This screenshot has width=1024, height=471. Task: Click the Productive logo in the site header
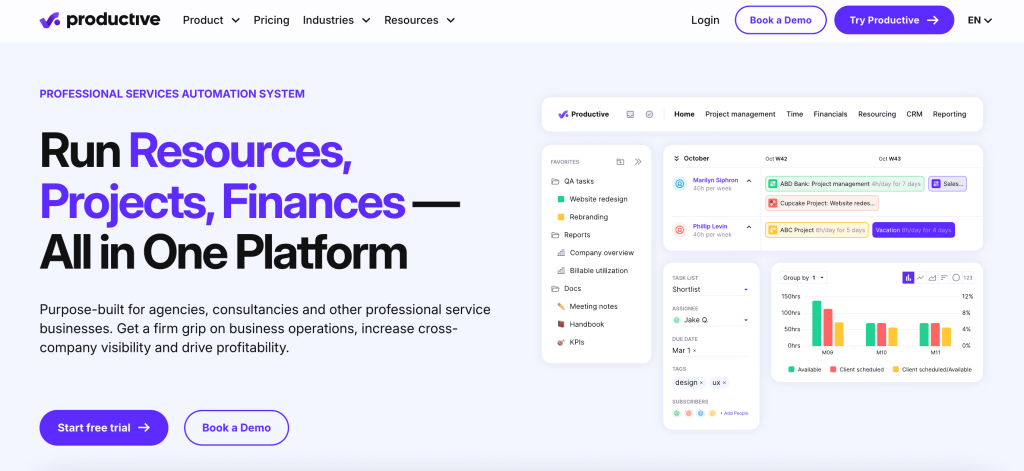pyautogui.click(x=99, y=20)
